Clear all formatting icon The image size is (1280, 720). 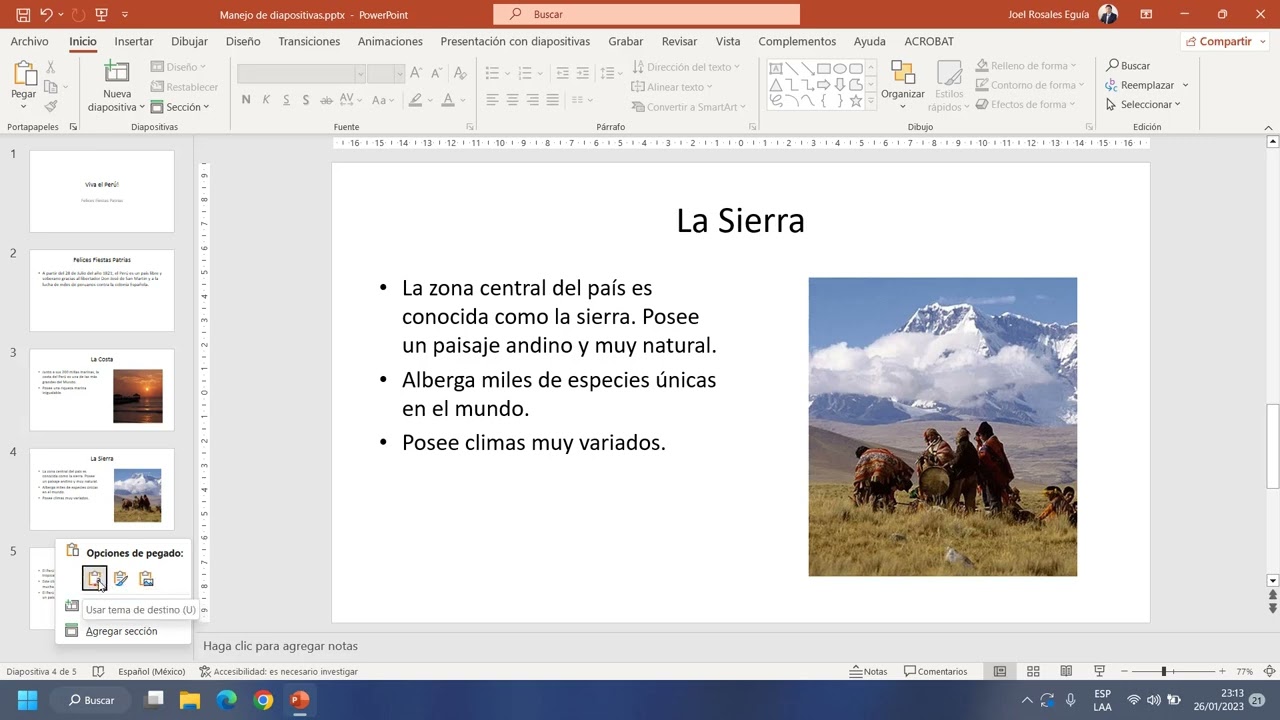pos(462,74)
